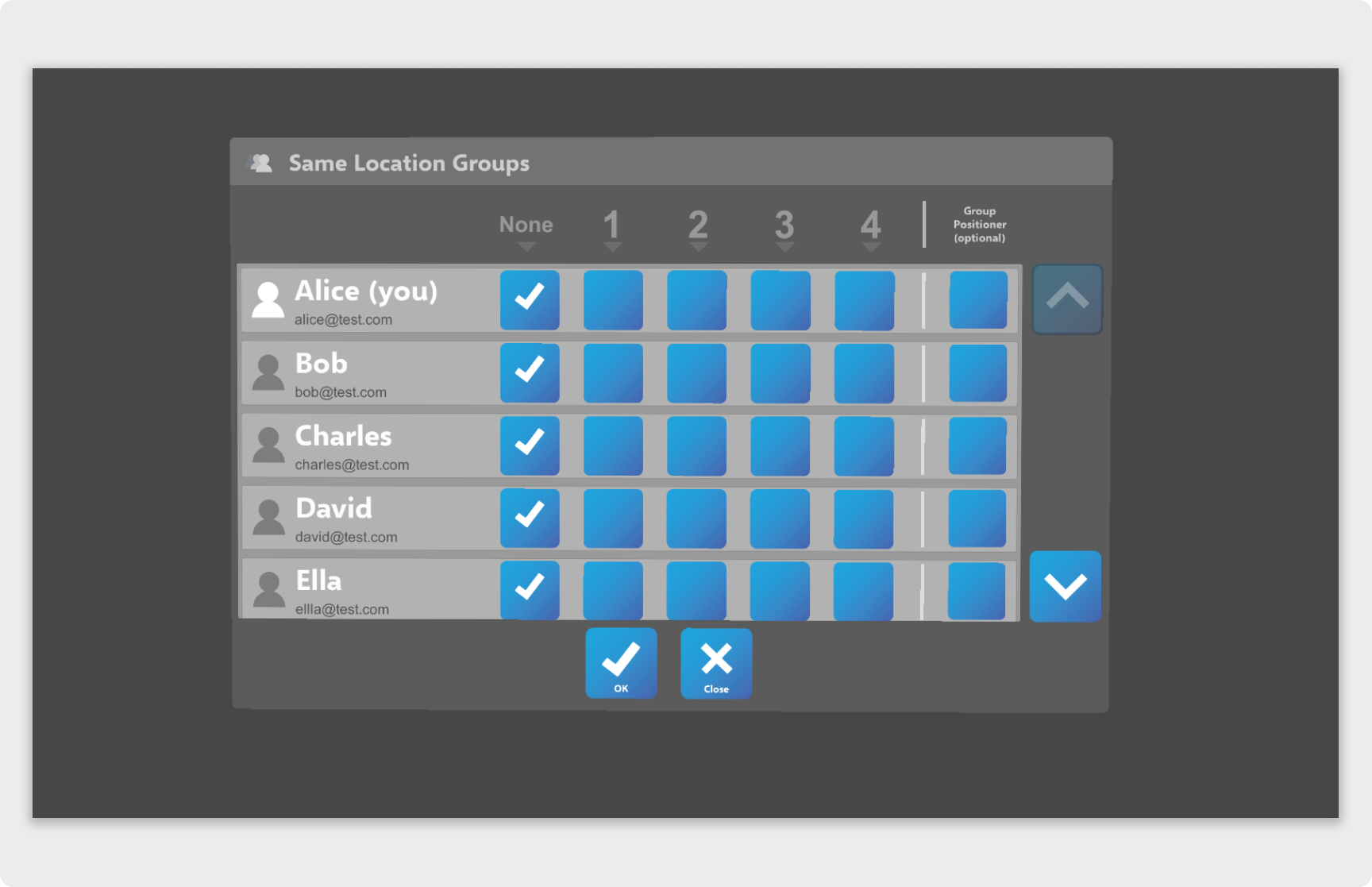Screen dimensions: 1372x887
Task: Assign Bob to group 3
Action: 780,372
